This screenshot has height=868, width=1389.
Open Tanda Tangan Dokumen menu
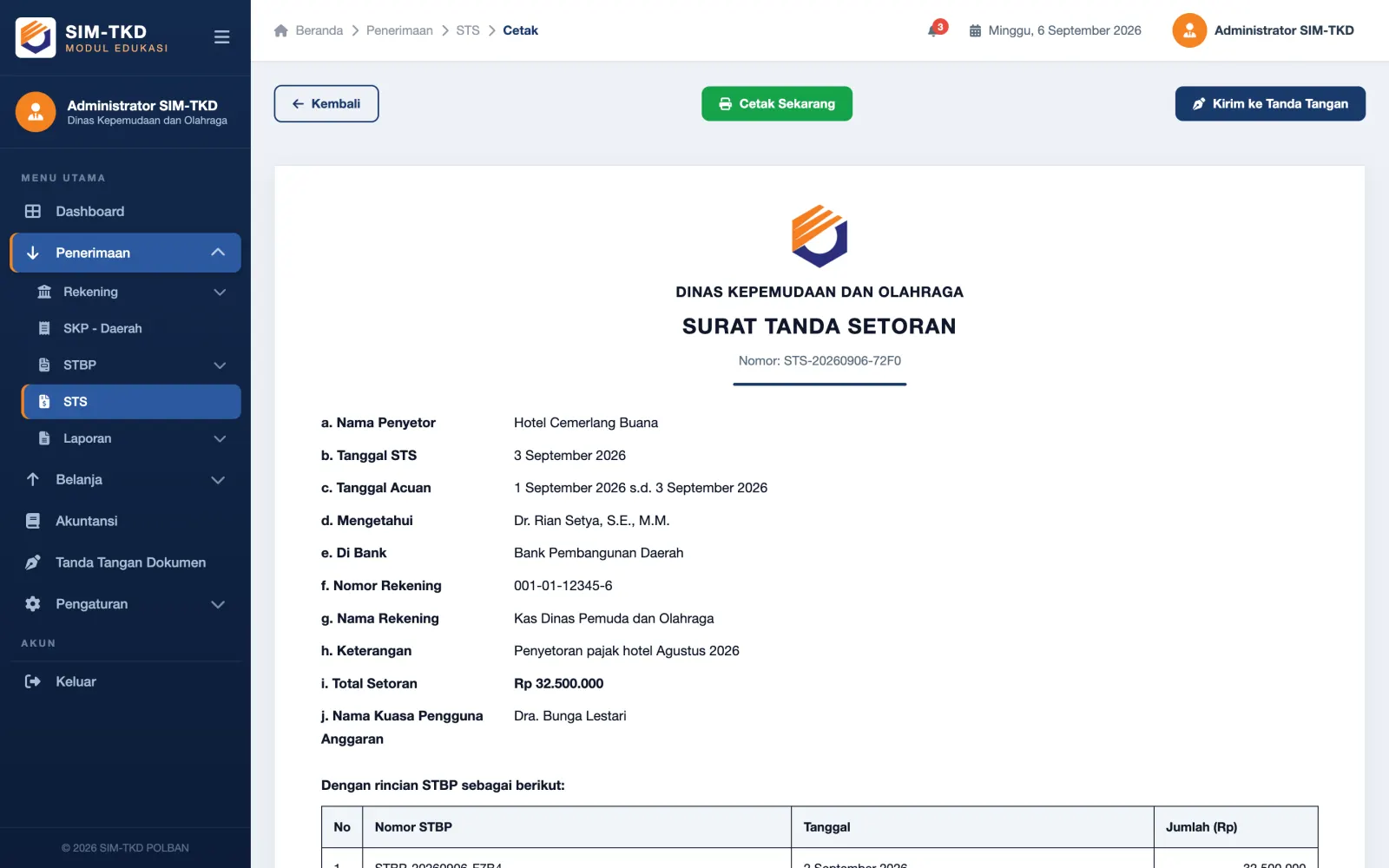coord(126,562)
